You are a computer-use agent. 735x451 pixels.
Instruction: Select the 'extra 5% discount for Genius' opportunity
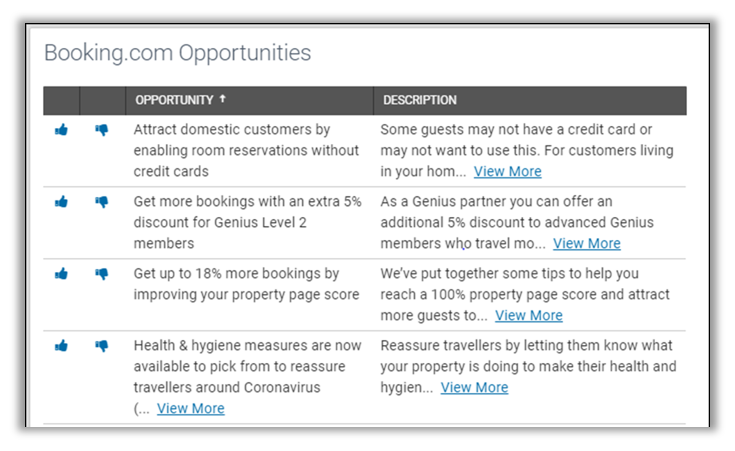click(x=247, y=222)
